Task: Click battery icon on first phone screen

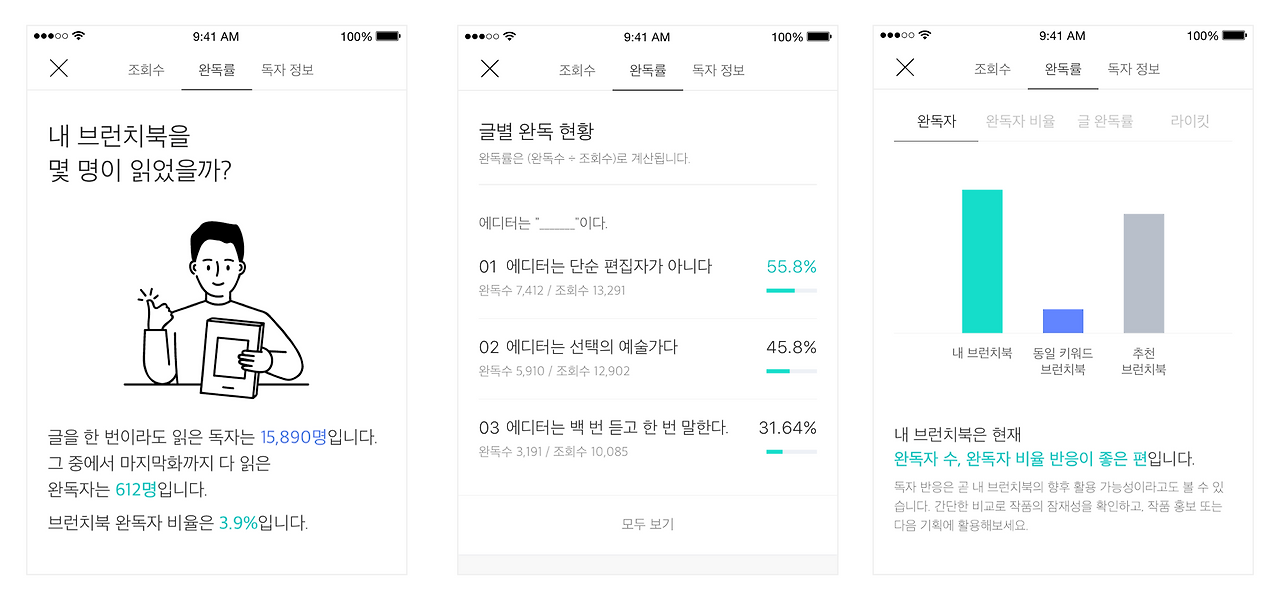Action: [389, 36]
